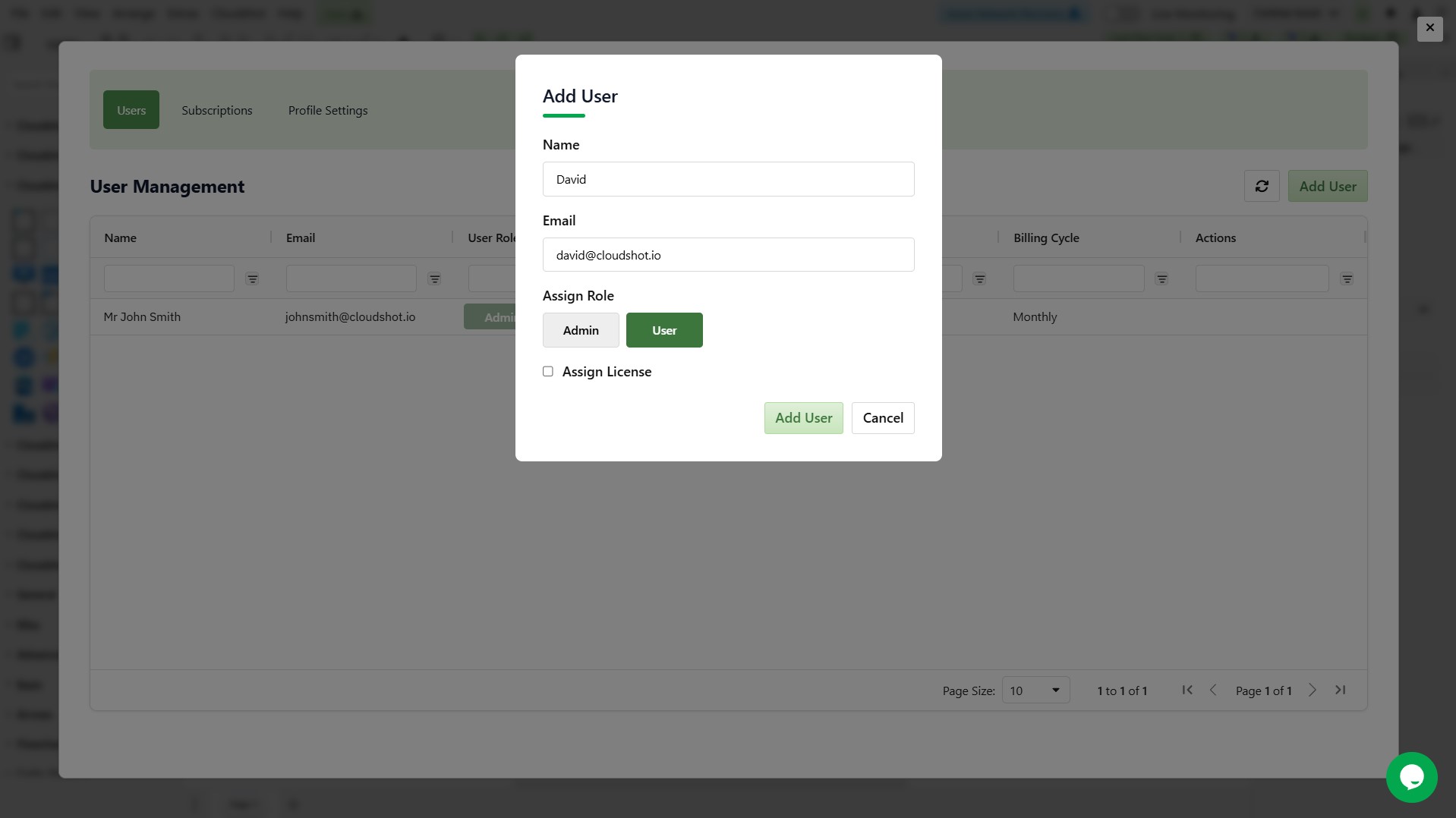Switch to the Profile Settings tab
The image size is (1456, 818).
tap(328, 110)
